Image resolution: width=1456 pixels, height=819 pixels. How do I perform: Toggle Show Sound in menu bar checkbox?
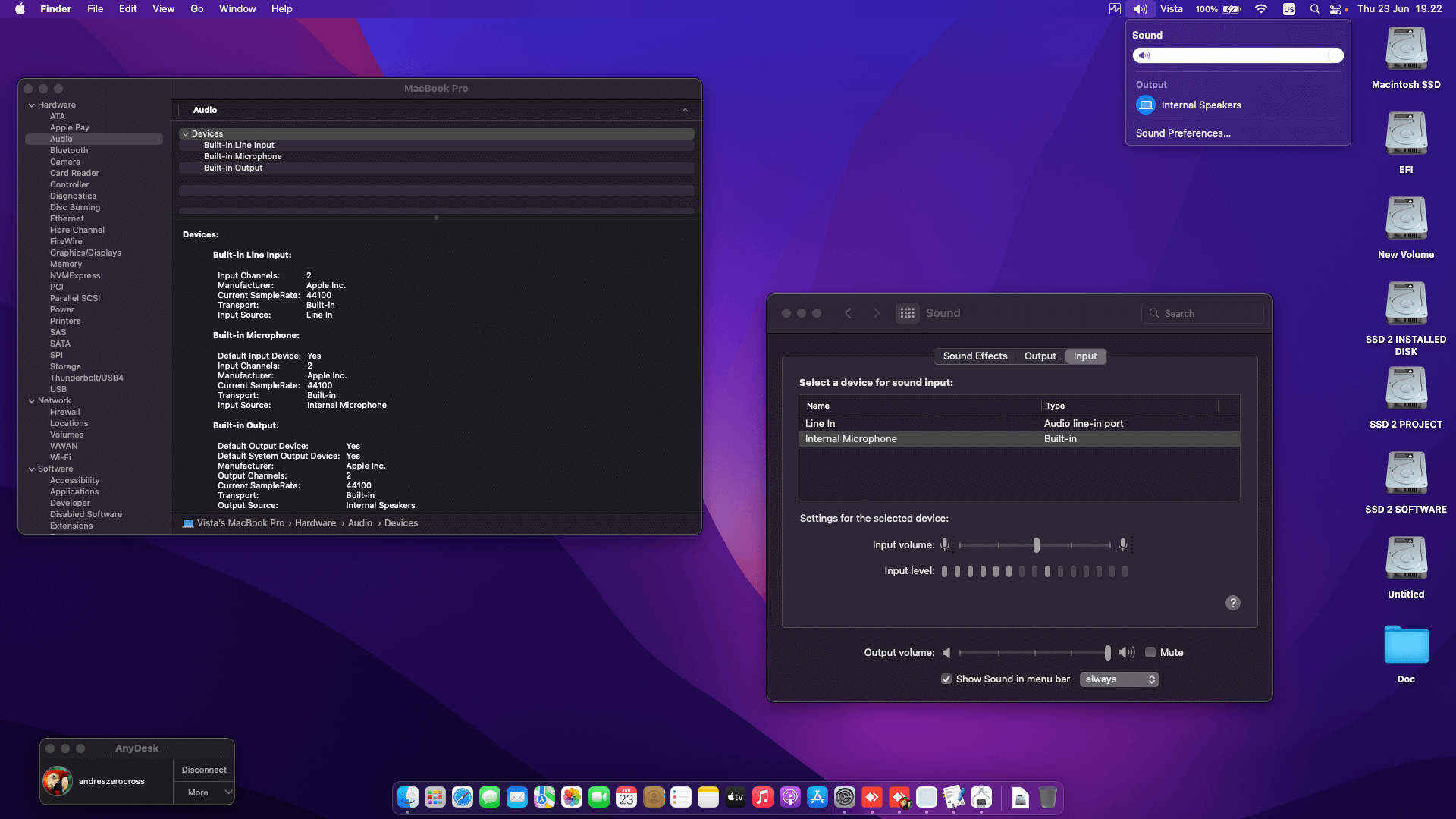click(x=946, y=679)
